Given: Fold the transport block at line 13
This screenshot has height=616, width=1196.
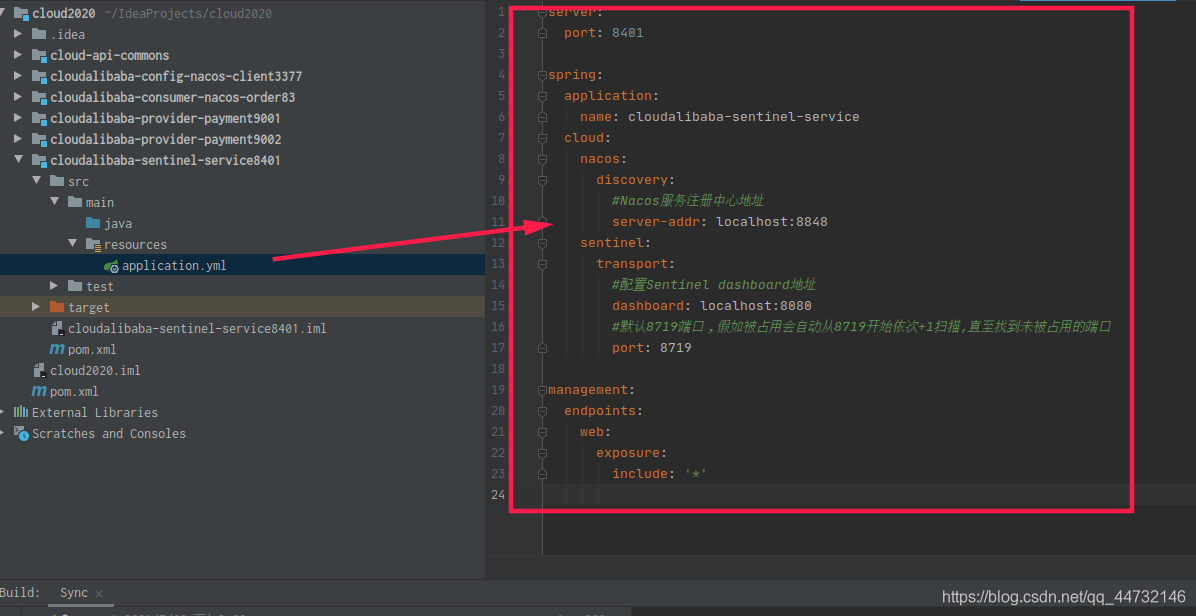Looking at the screenshot, I should [x=542, y=264].
